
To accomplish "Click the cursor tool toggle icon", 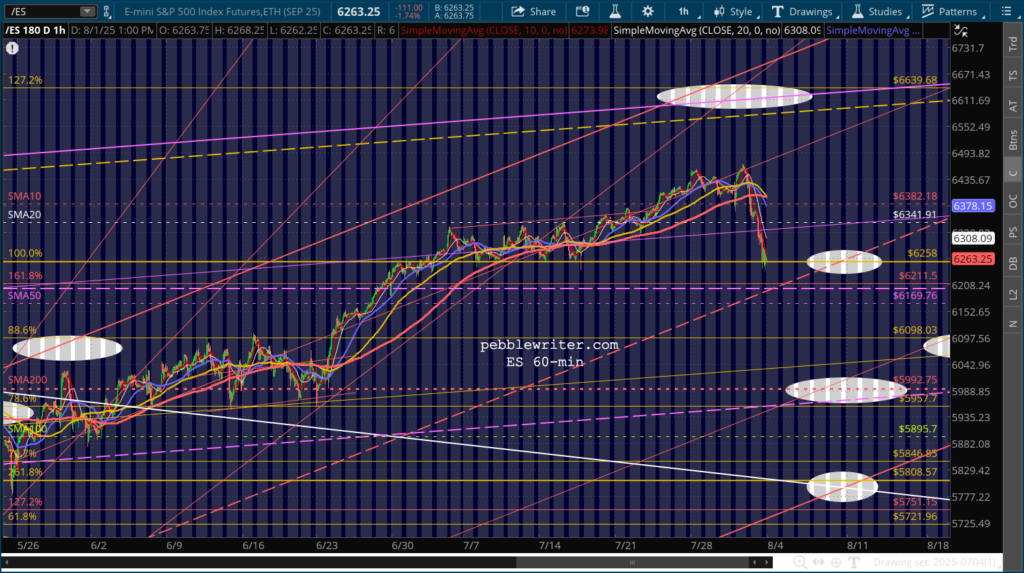I will click(961, 31).
